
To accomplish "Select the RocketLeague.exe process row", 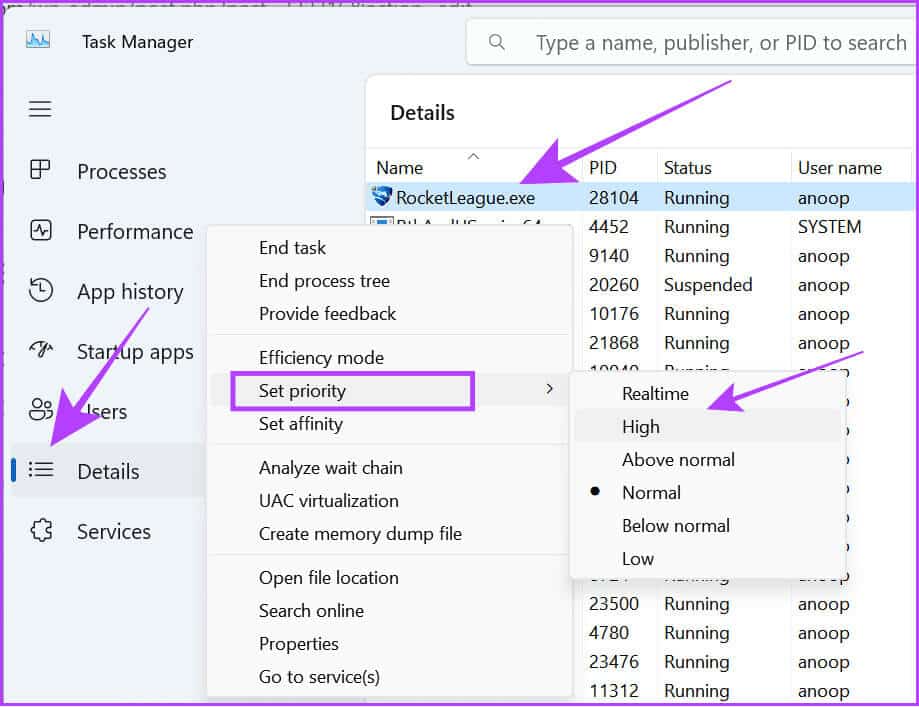I will 641,197.
